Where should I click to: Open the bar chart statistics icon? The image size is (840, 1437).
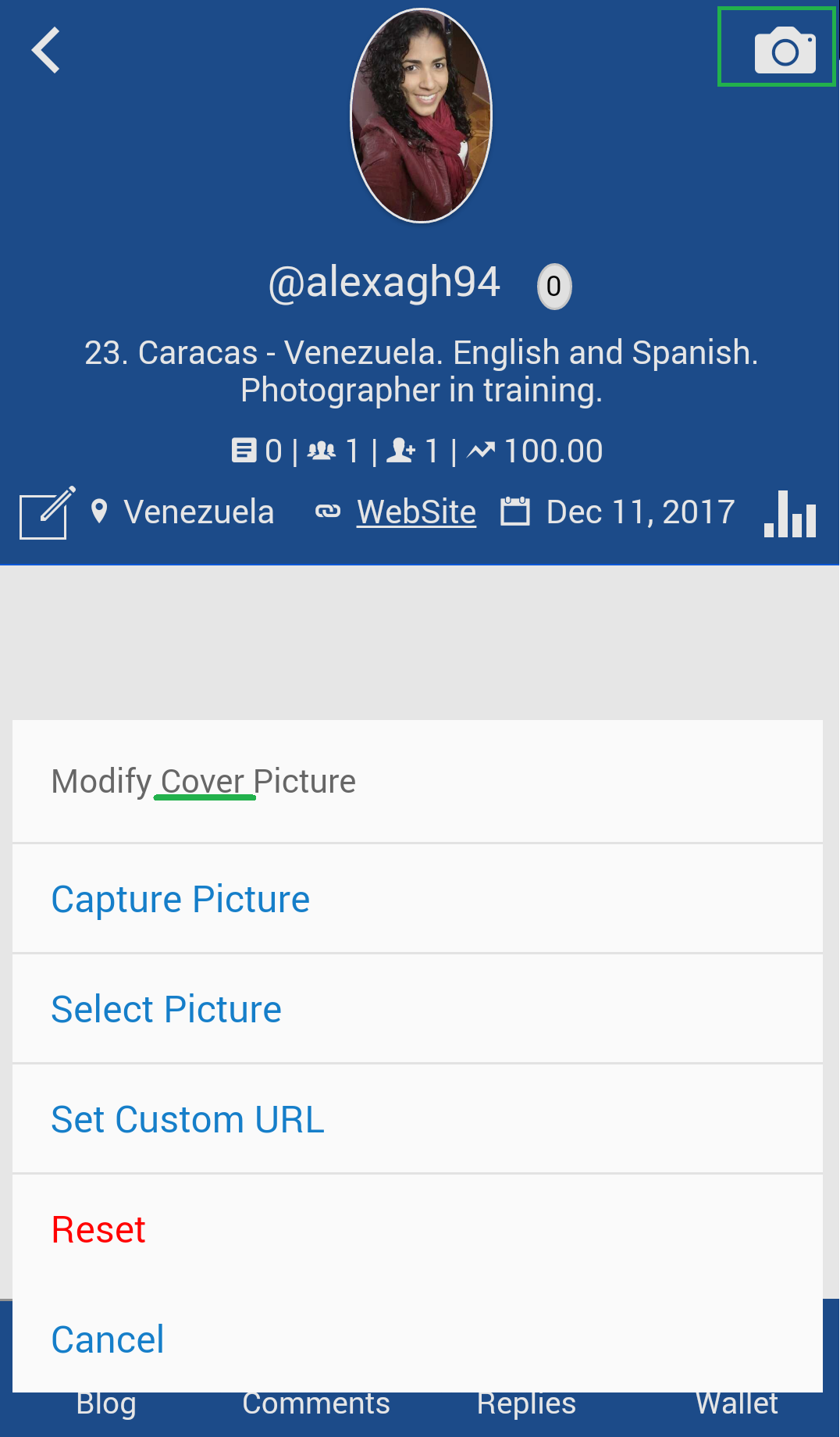[x=790, y=514]
